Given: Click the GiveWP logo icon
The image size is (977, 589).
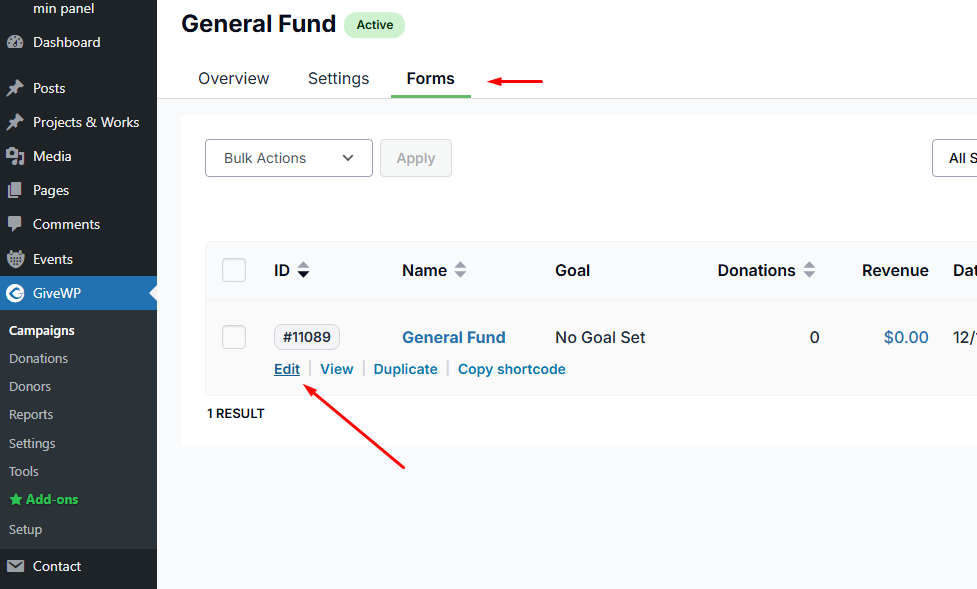Looking at the screenshot, I should (15, 293).
